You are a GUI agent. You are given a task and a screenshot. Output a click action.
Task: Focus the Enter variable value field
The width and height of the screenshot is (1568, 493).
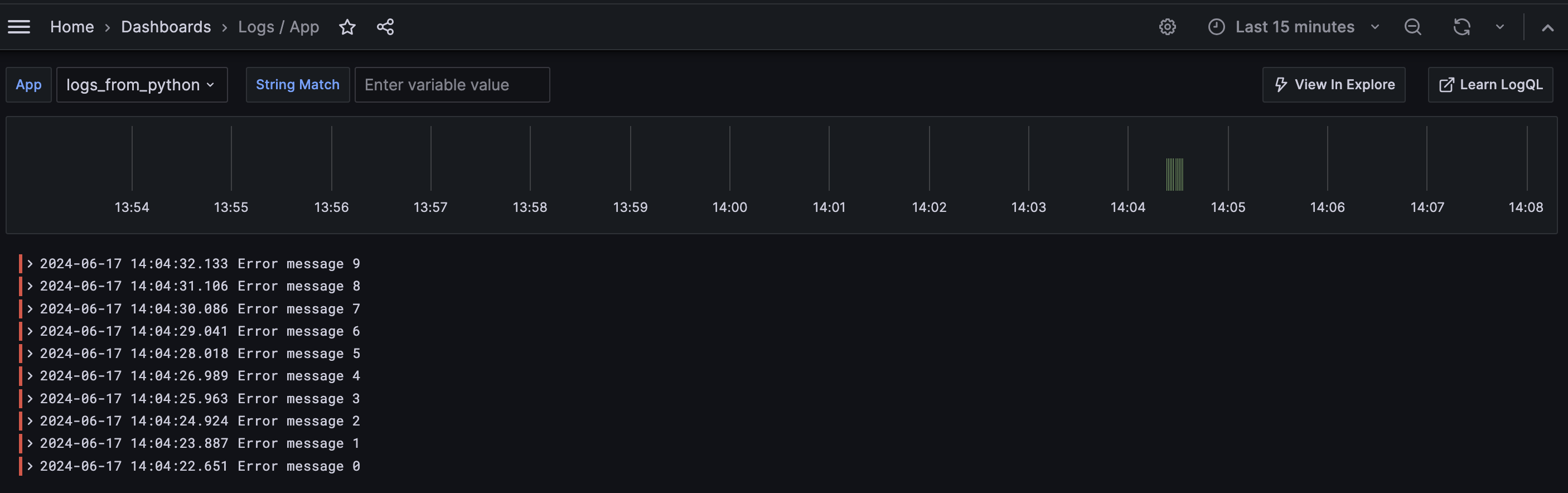pyautogui.click(x=452, y=85)
